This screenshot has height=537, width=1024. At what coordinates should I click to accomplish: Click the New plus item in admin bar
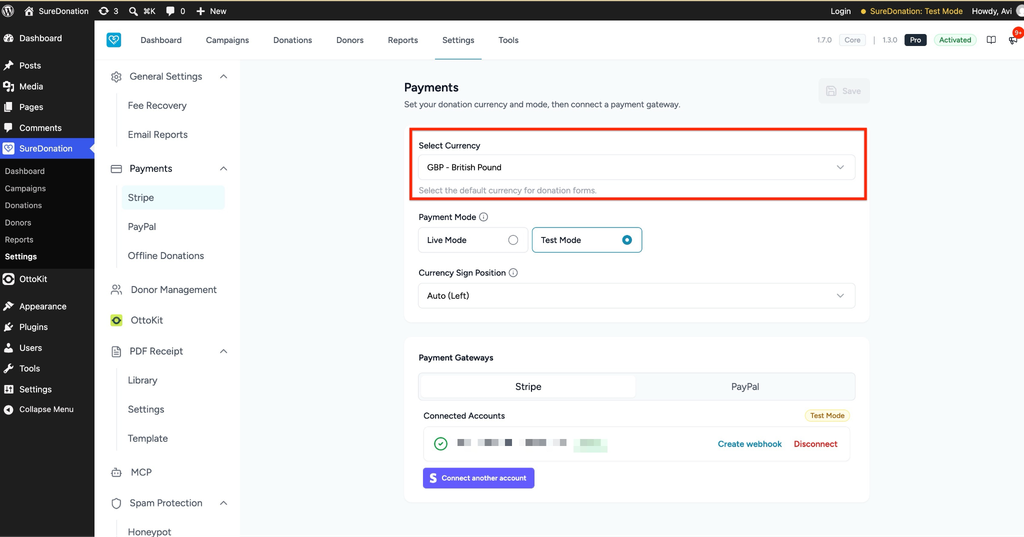point(211,11)
